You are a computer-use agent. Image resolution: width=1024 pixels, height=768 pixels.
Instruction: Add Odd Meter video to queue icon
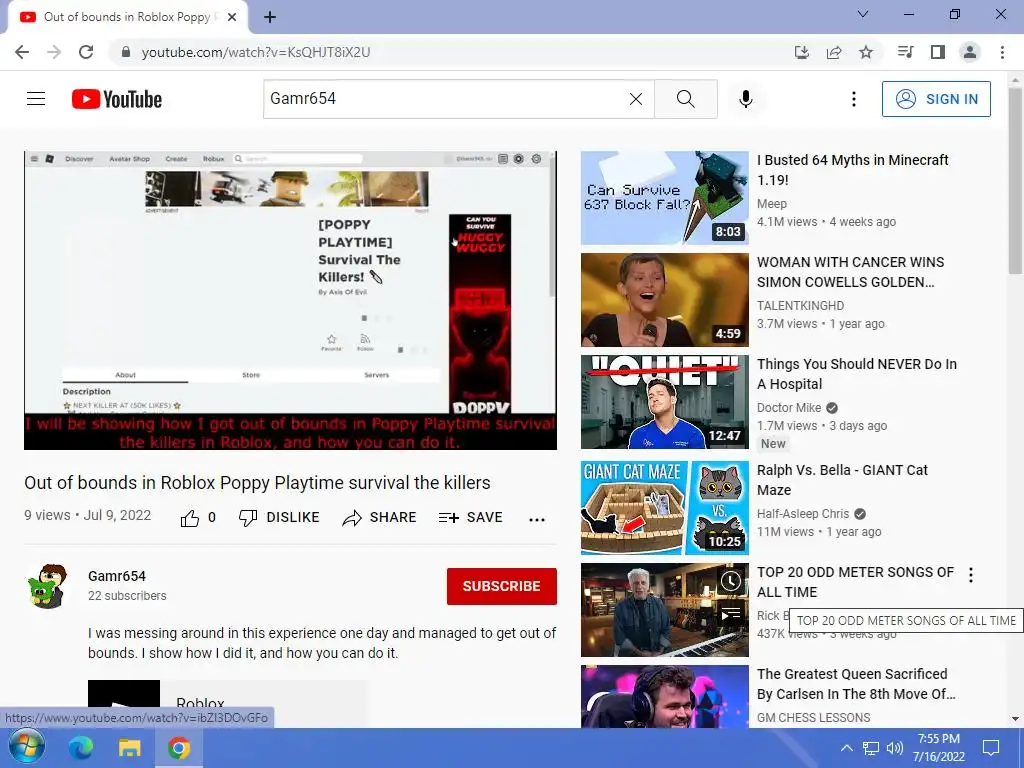(731, 614)
